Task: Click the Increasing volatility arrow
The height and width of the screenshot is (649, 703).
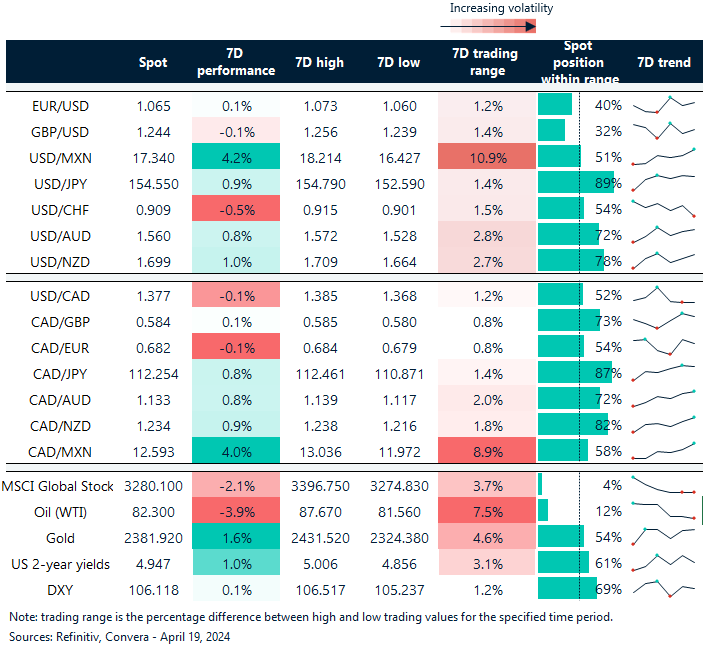Action: tap(500, 28)
